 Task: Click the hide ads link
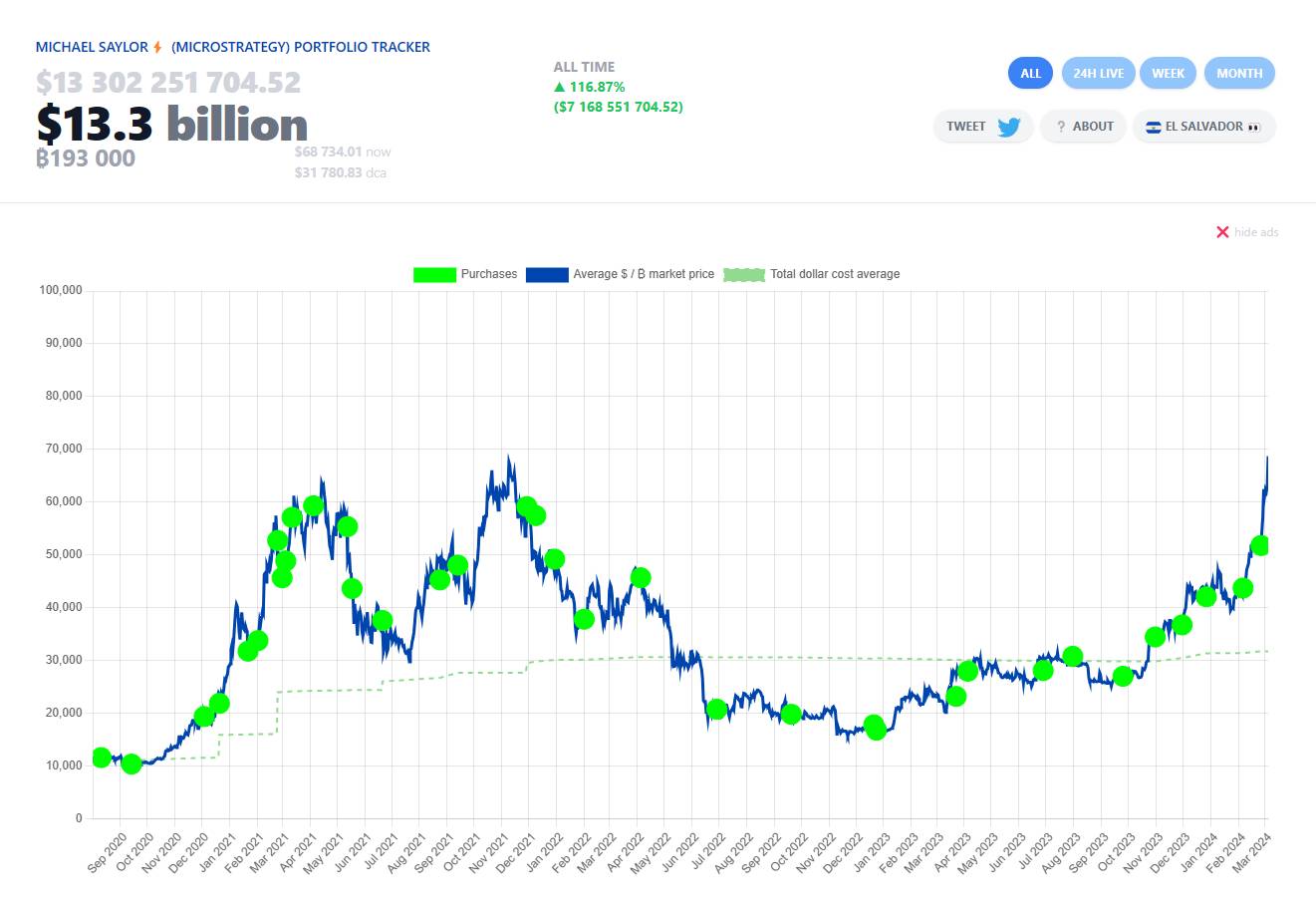[x=1256, y=232]
